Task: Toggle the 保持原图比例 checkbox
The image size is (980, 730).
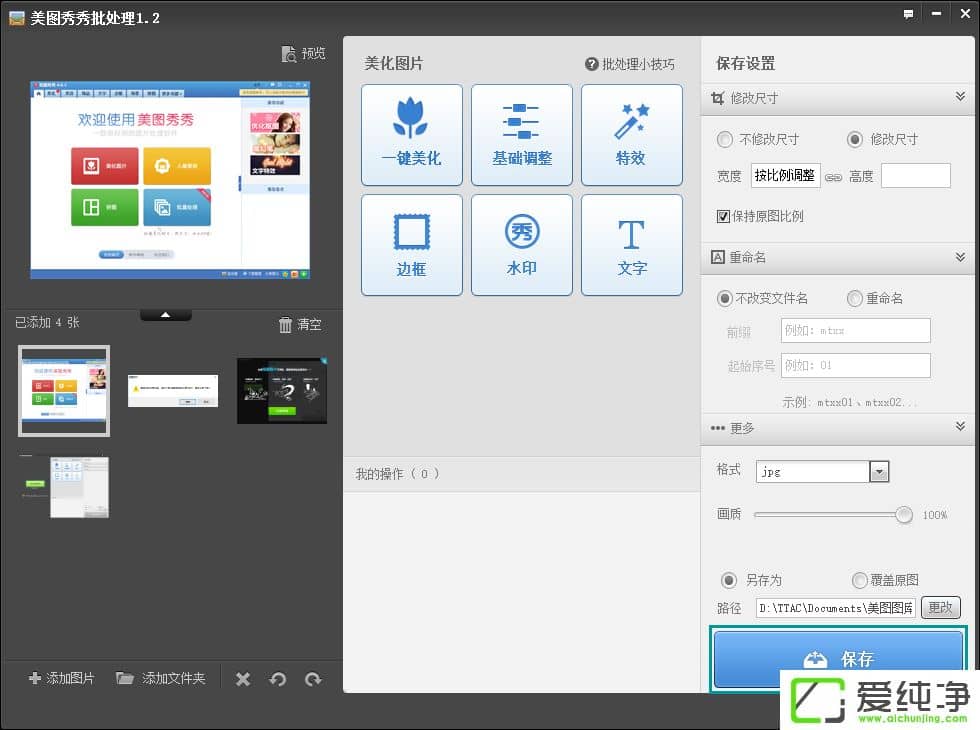Action: (x=724, y=216)
